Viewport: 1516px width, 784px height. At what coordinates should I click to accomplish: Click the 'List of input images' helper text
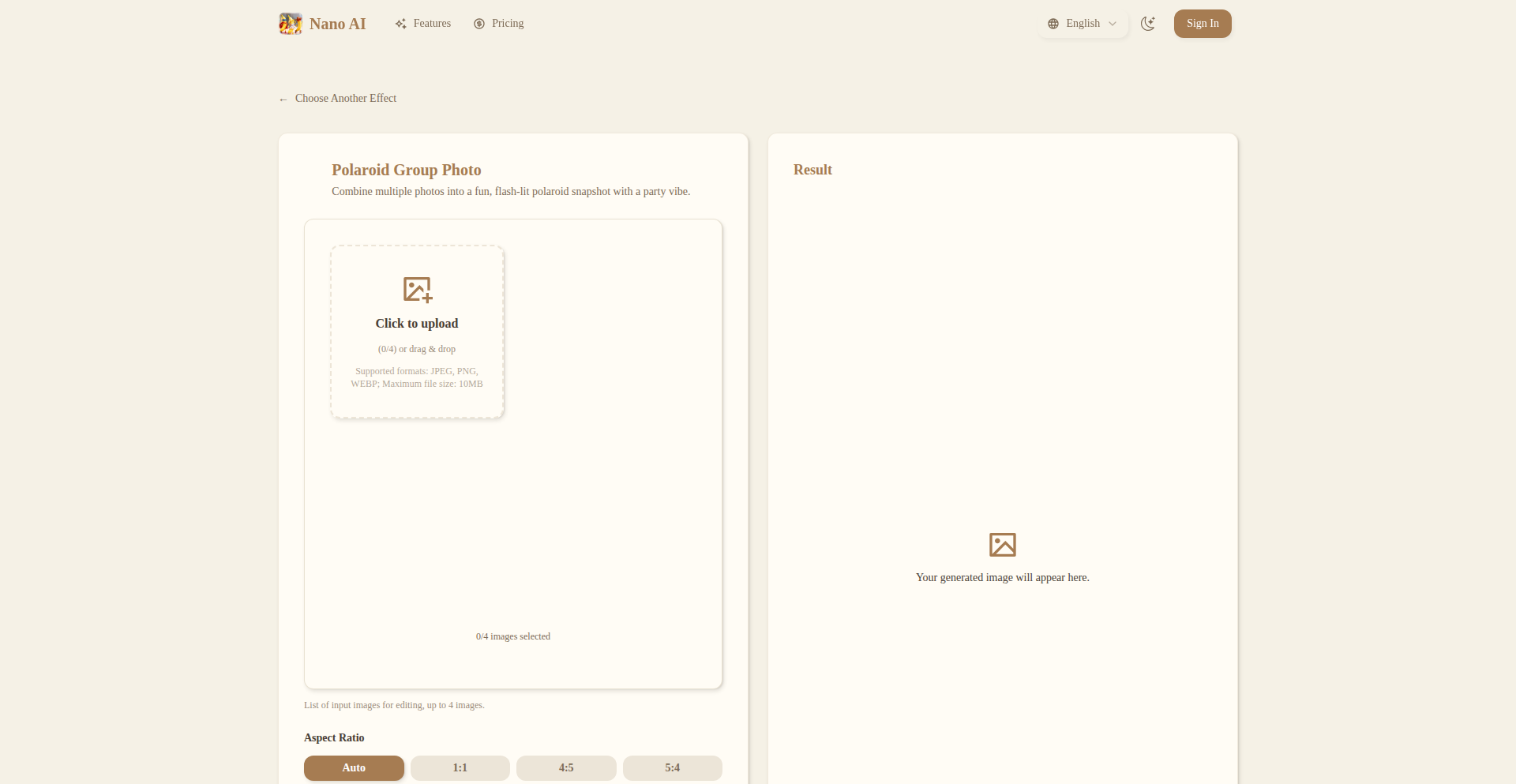click(394, 705)
